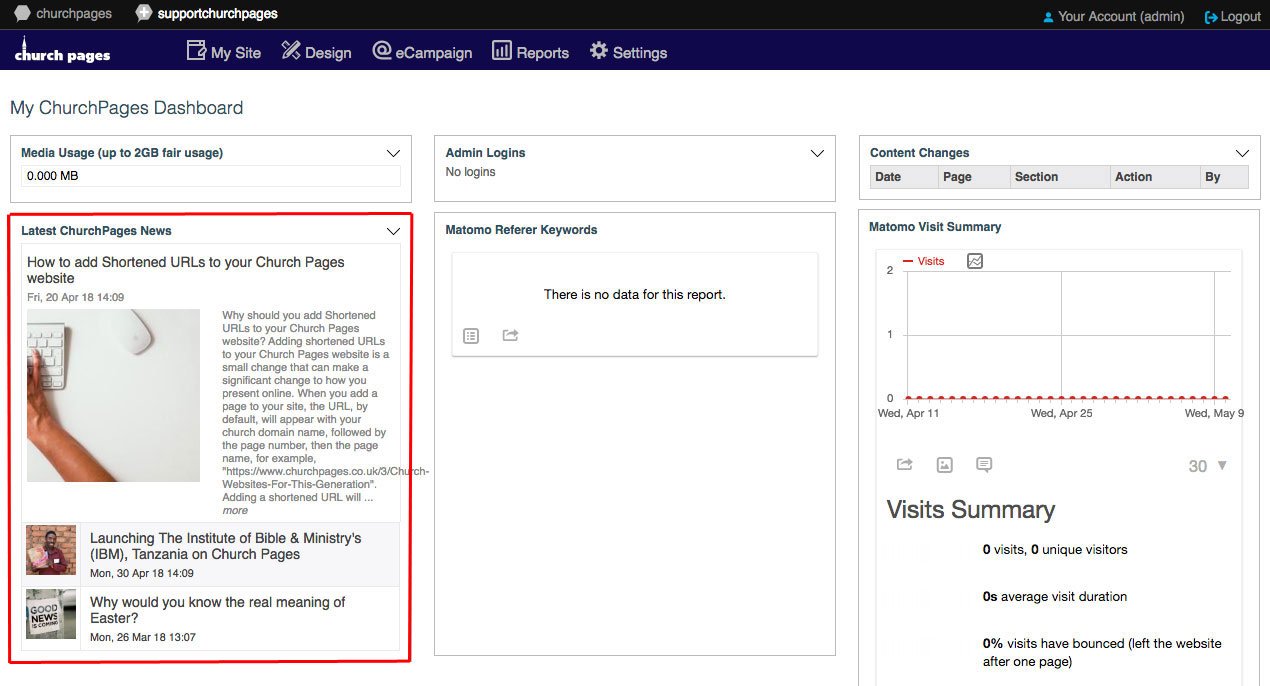1270x686 pixels.
Task: Open the Design menu
Action: 316,52
